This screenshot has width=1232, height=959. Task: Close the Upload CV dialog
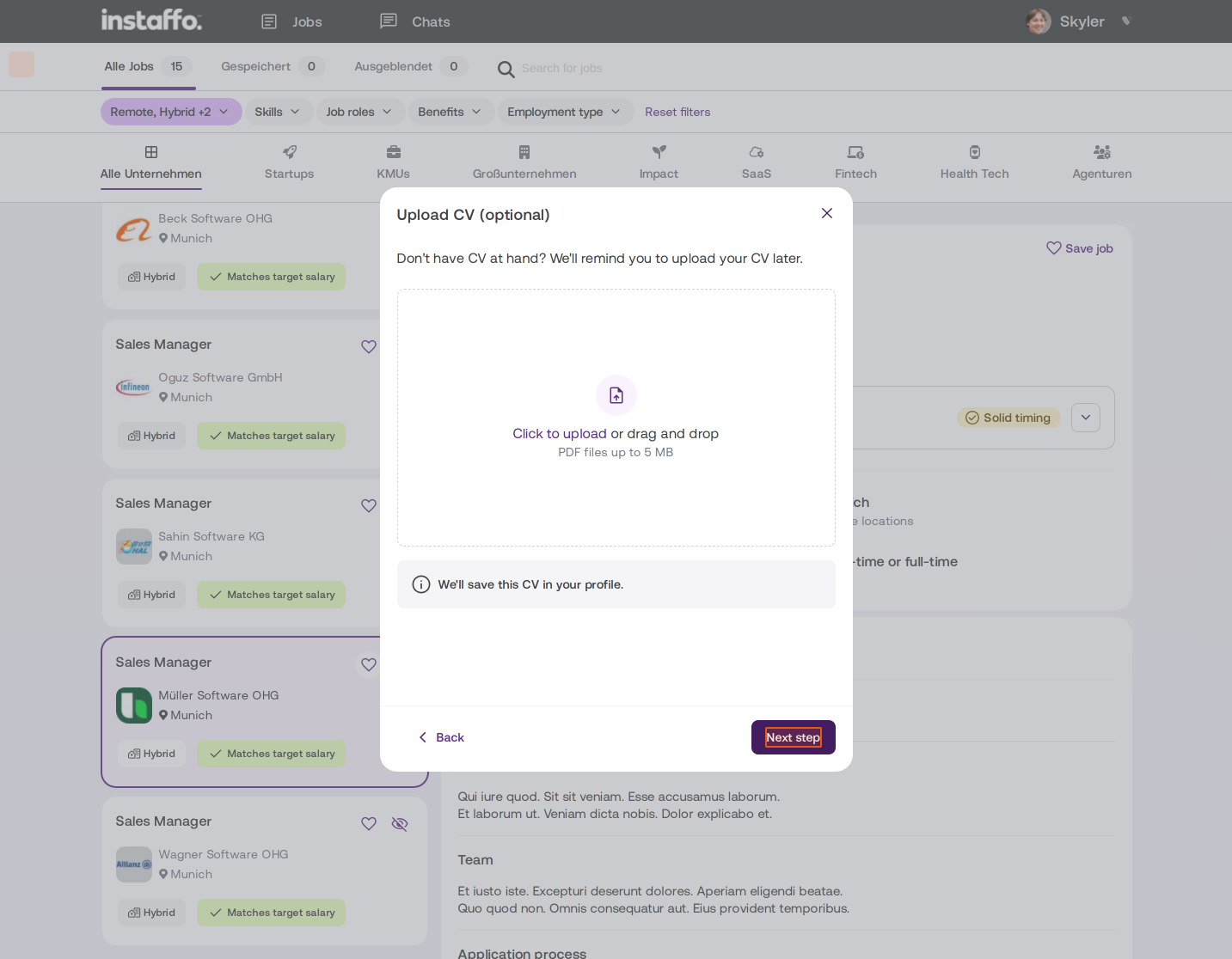827,213
